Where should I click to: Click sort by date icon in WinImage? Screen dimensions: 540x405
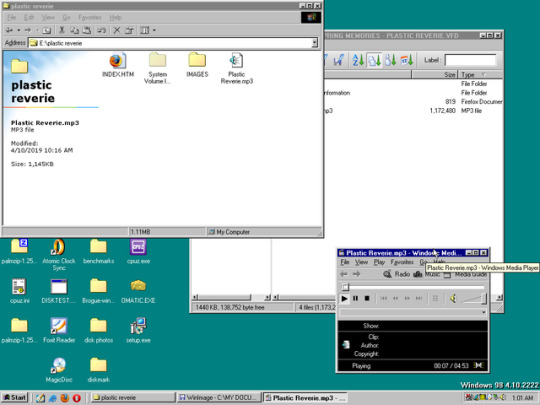(407, 60)
